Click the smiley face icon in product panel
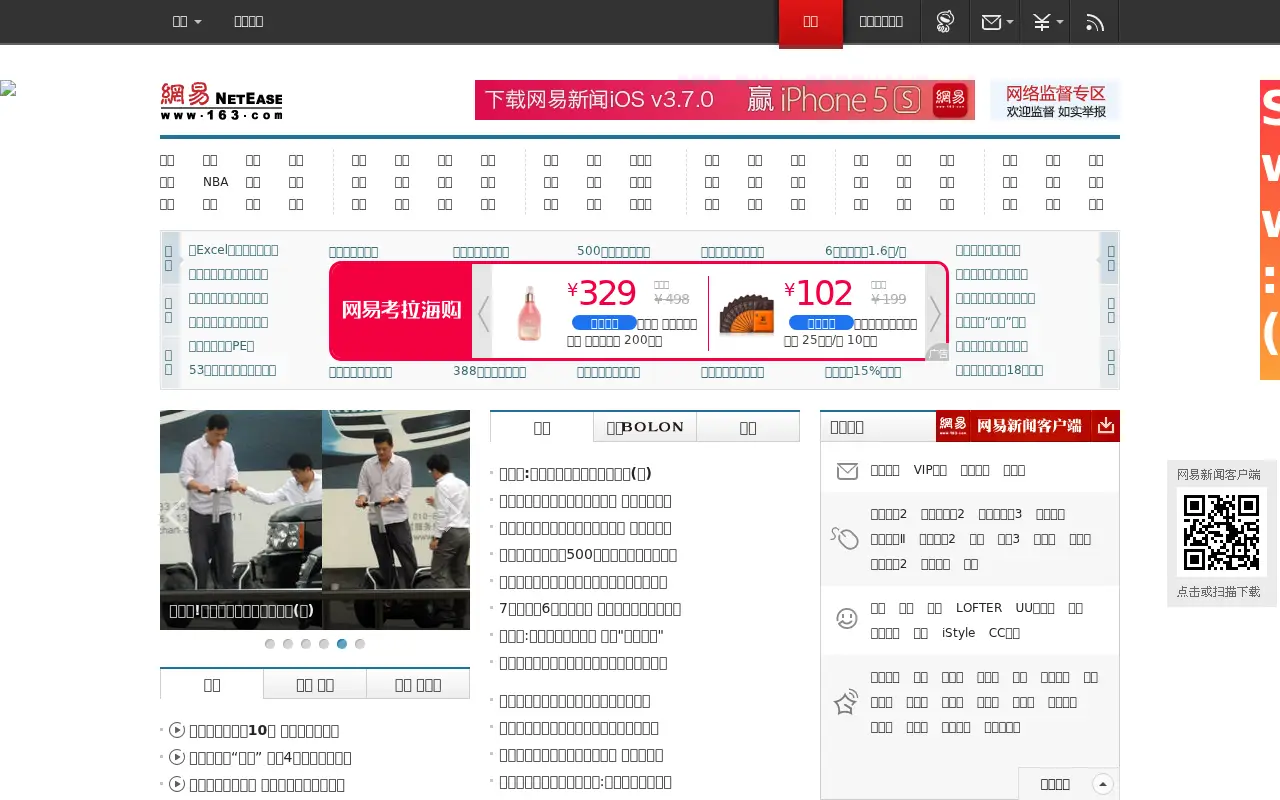Image resolution: width=1280 pixels, height=800 pixels. pos(847,619)
